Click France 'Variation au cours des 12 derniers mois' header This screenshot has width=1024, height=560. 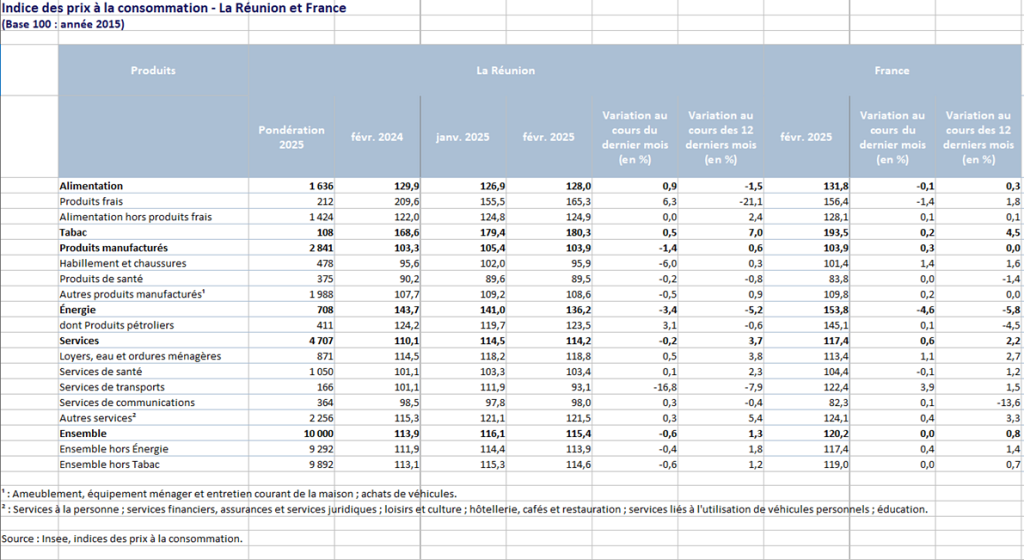[x=978, y=137]
